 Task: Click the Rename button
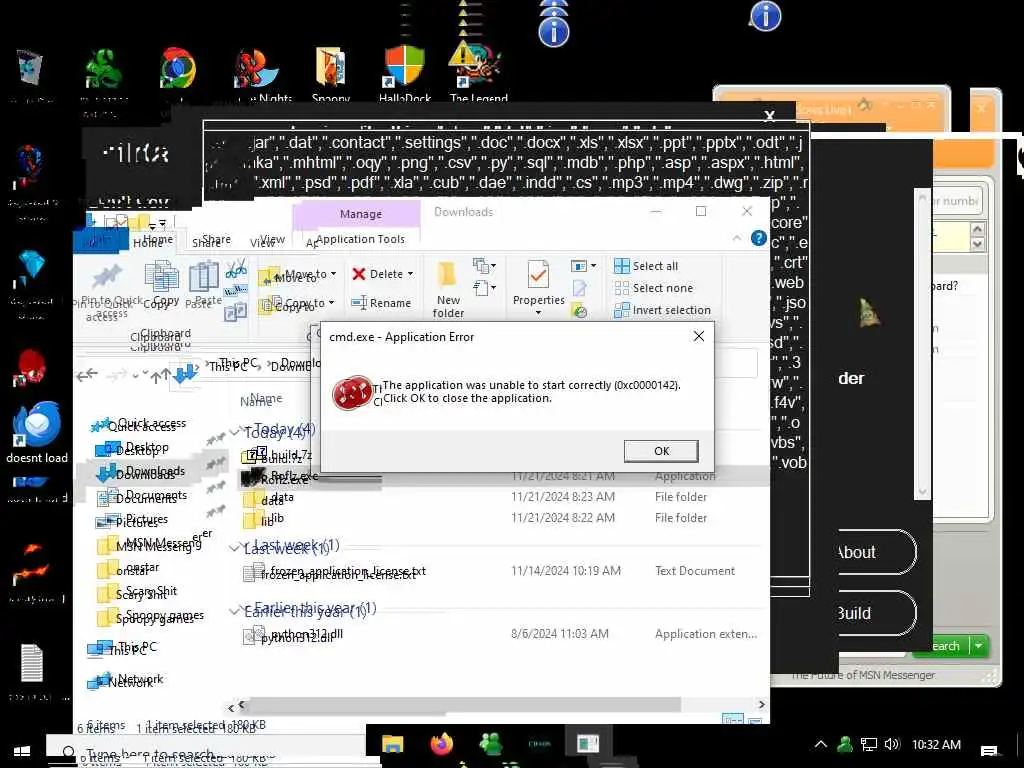pyautogui.click(x=382, y=303)
